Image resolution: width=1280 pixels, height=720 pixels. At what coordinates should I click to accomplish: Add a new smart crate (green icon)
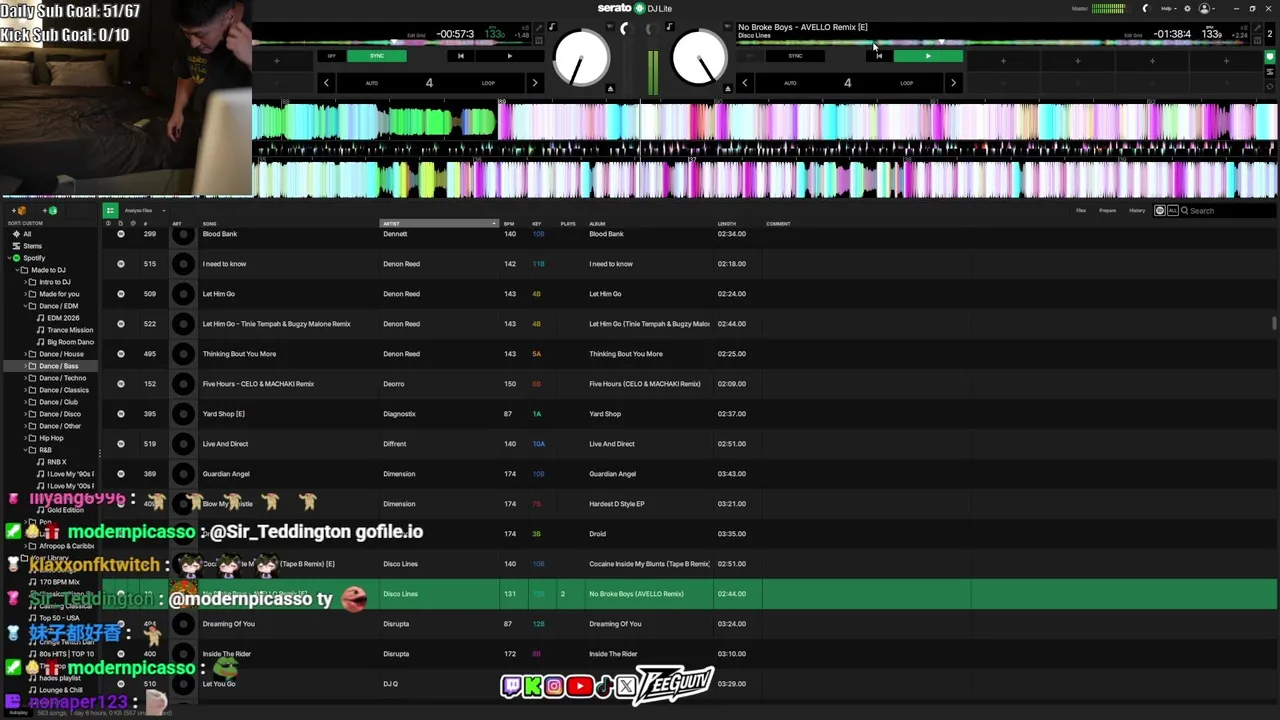51,211
